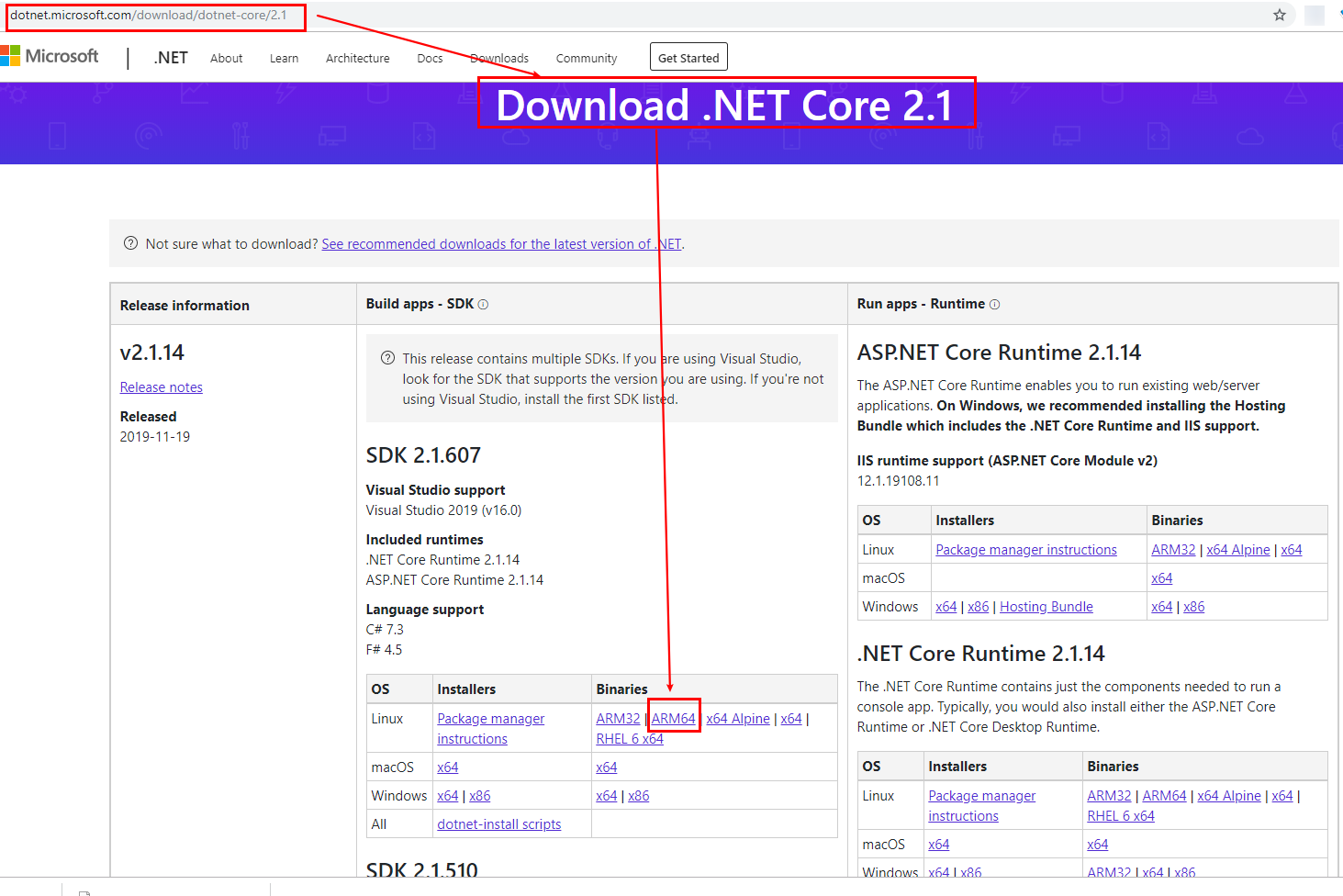Click the SDK 2.1.607 heading
This screenshot has width=1343, height=896.
[423, 455]
